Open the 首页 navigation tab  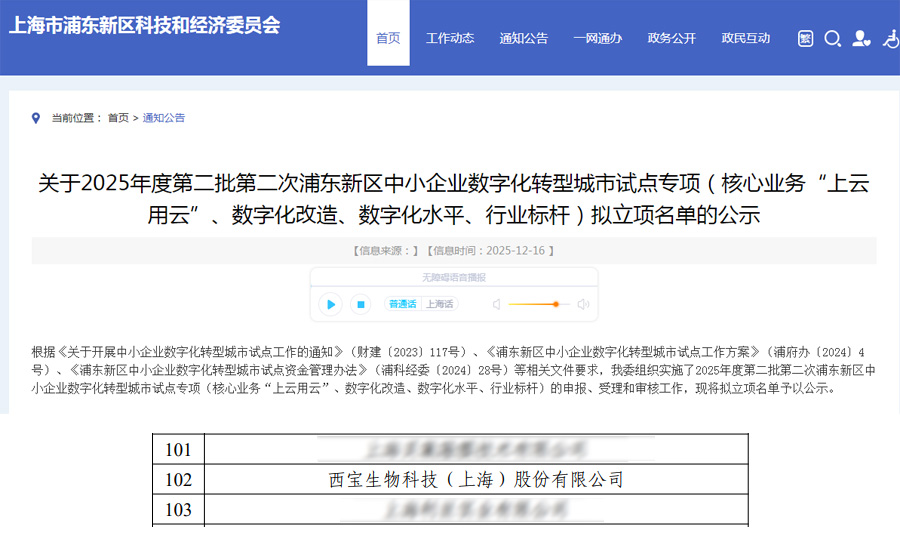coord(388,38)
